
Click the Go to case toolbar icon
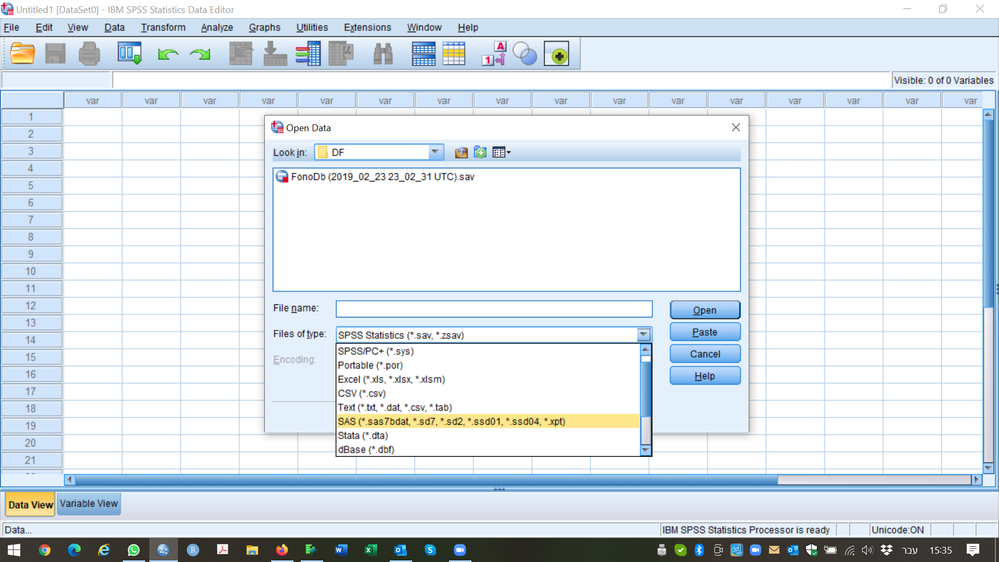coord(241,54)
